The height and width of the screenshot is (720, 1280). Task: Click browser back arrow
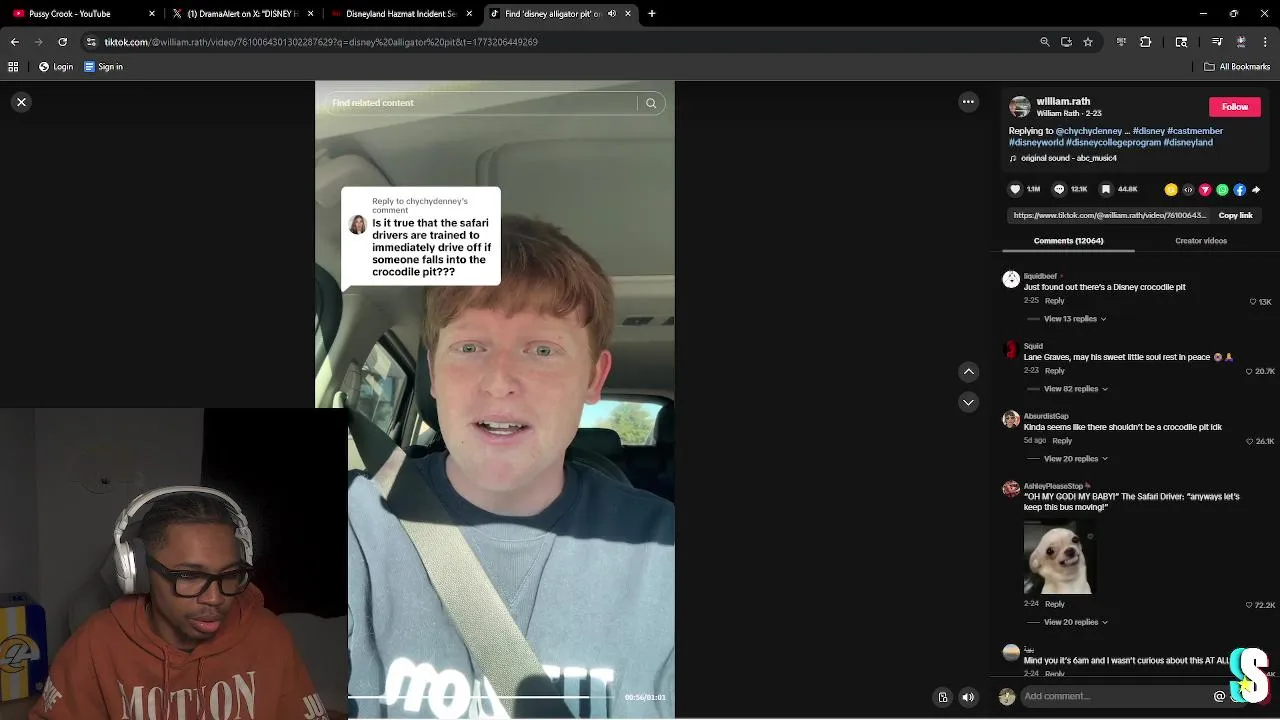pyautogui.click(x=14, y=42)
